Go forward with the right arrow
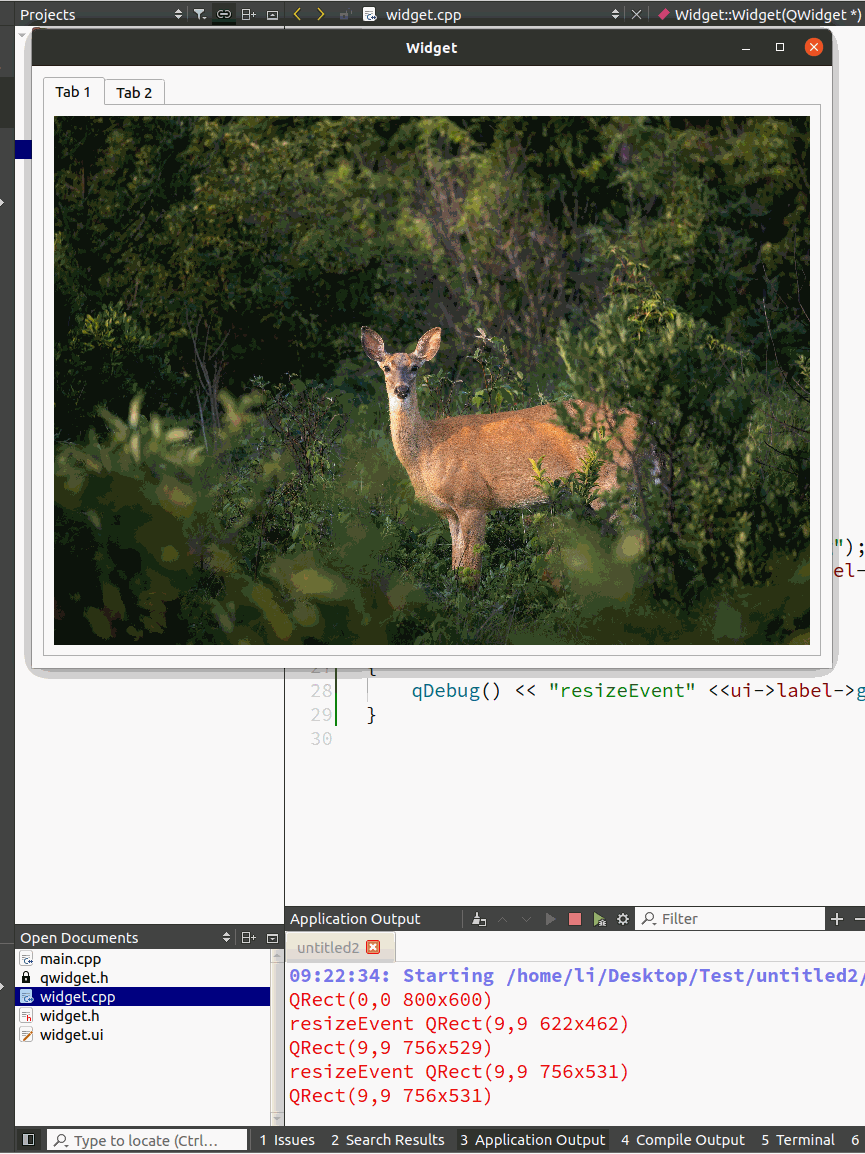 pos(320,14)
